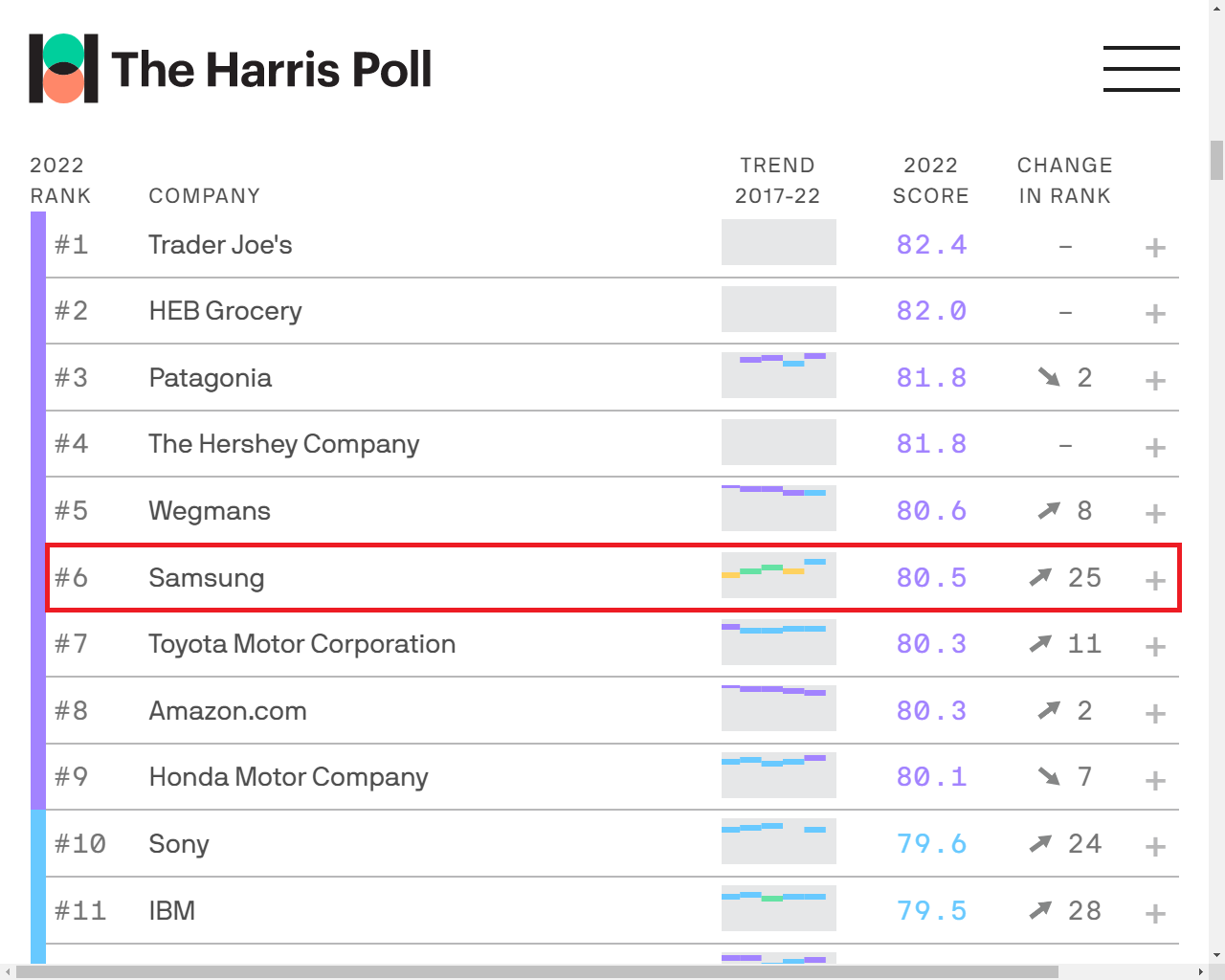Click Patagonia's down arrow rank change
Viewport: 1225px width, 980px height.
click(1049, 377)
